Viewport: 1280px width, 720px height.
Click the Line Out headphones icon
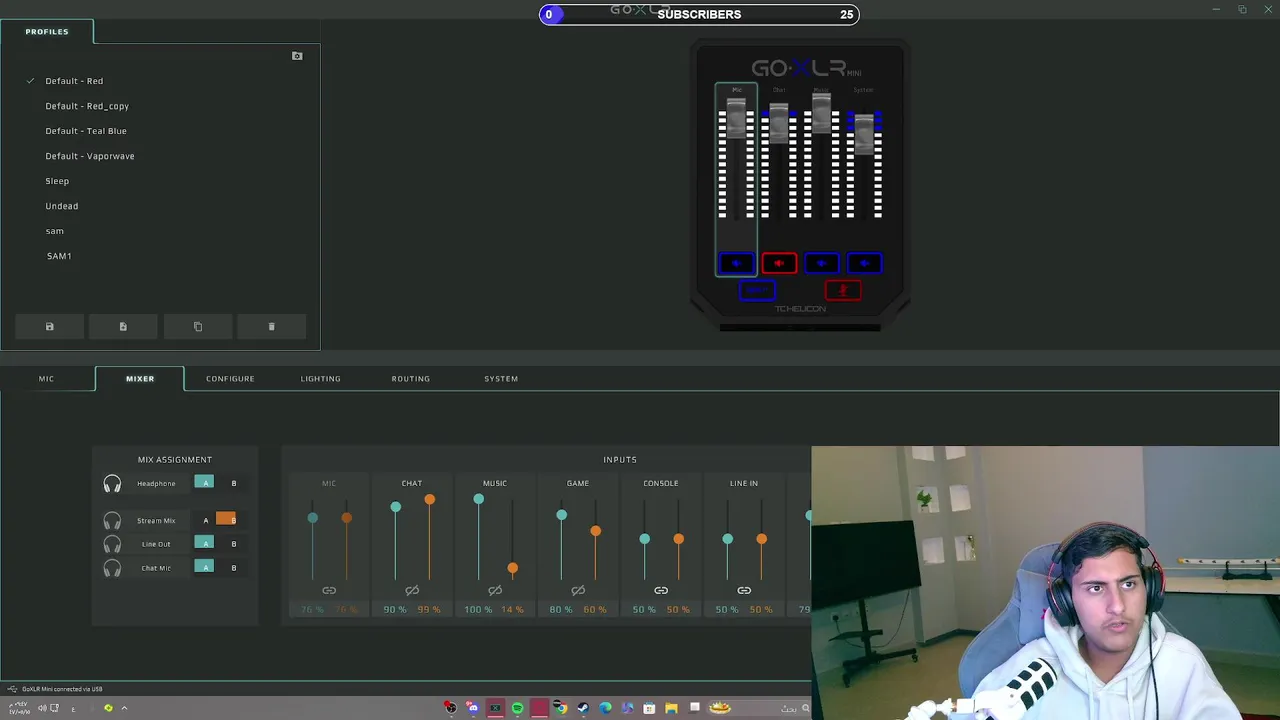pyautogui.click(x=112, y=544)
